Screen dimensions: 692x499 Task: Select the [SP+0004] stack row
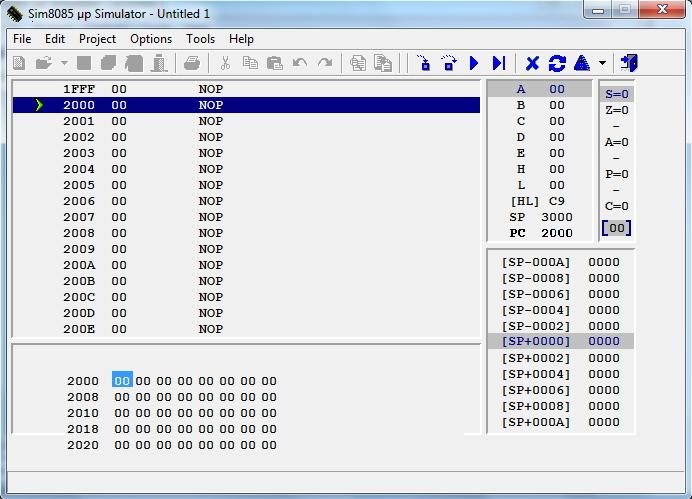click(x=560, y=374)
